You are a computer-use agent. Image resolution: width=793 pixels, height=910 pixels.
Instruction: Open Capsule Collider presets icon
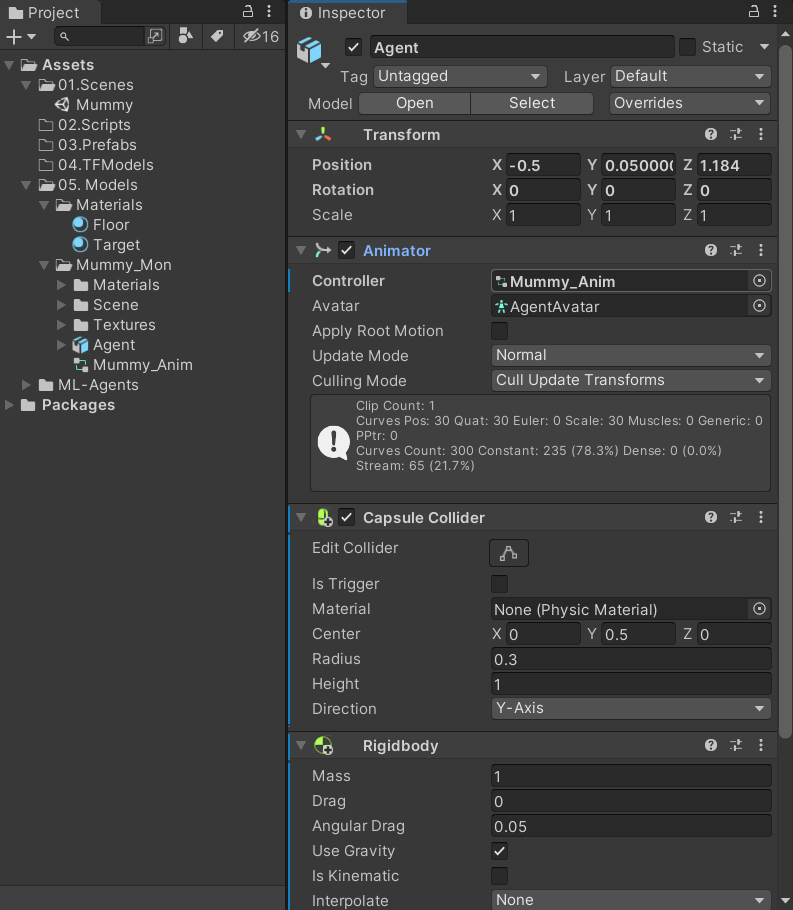click(736, 517)
